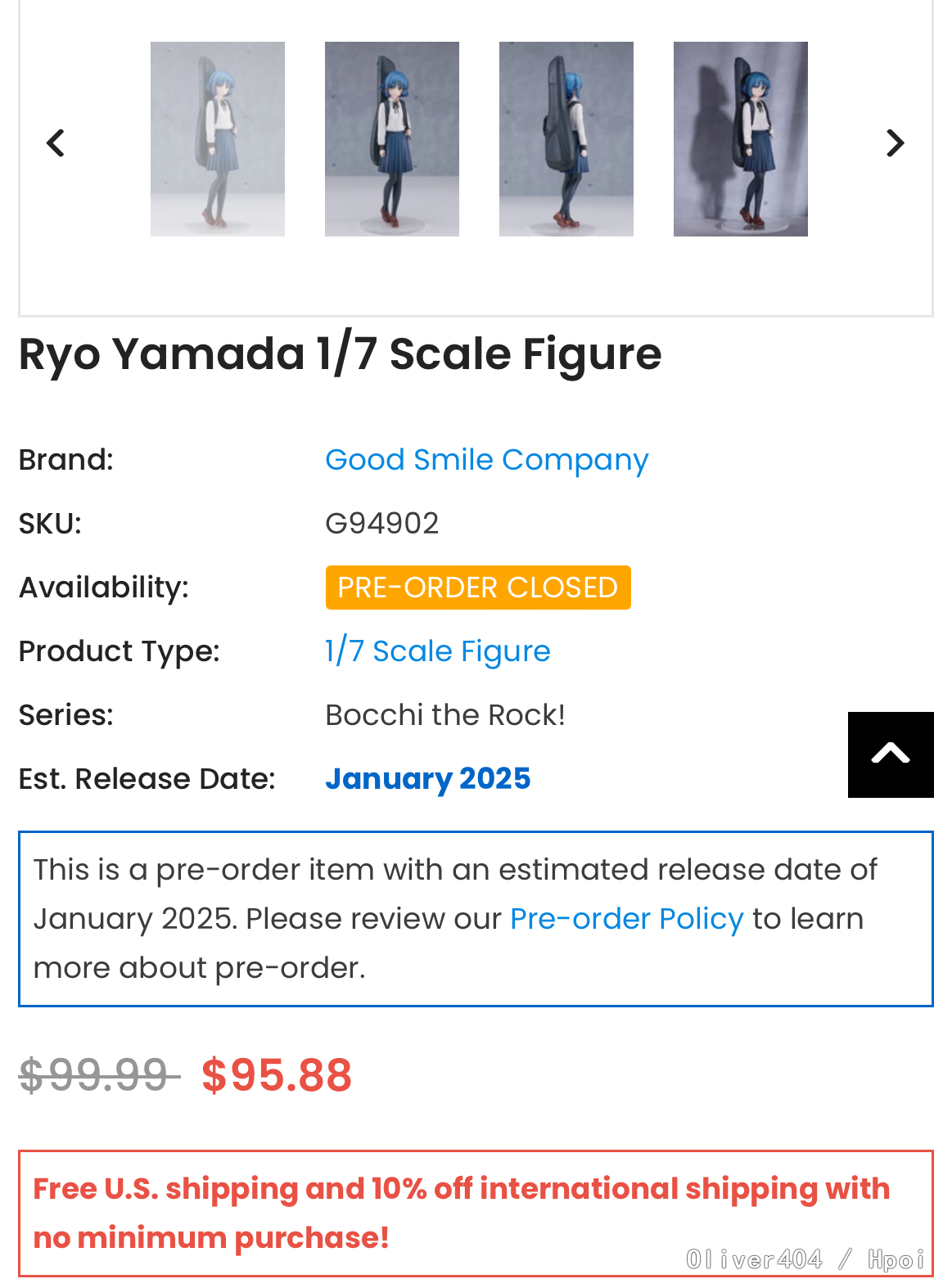Select the palest, washed-out figure thumbnail
Viewport: 952px width, 1288px height.
pyautogui.click(x=218, y=139)
